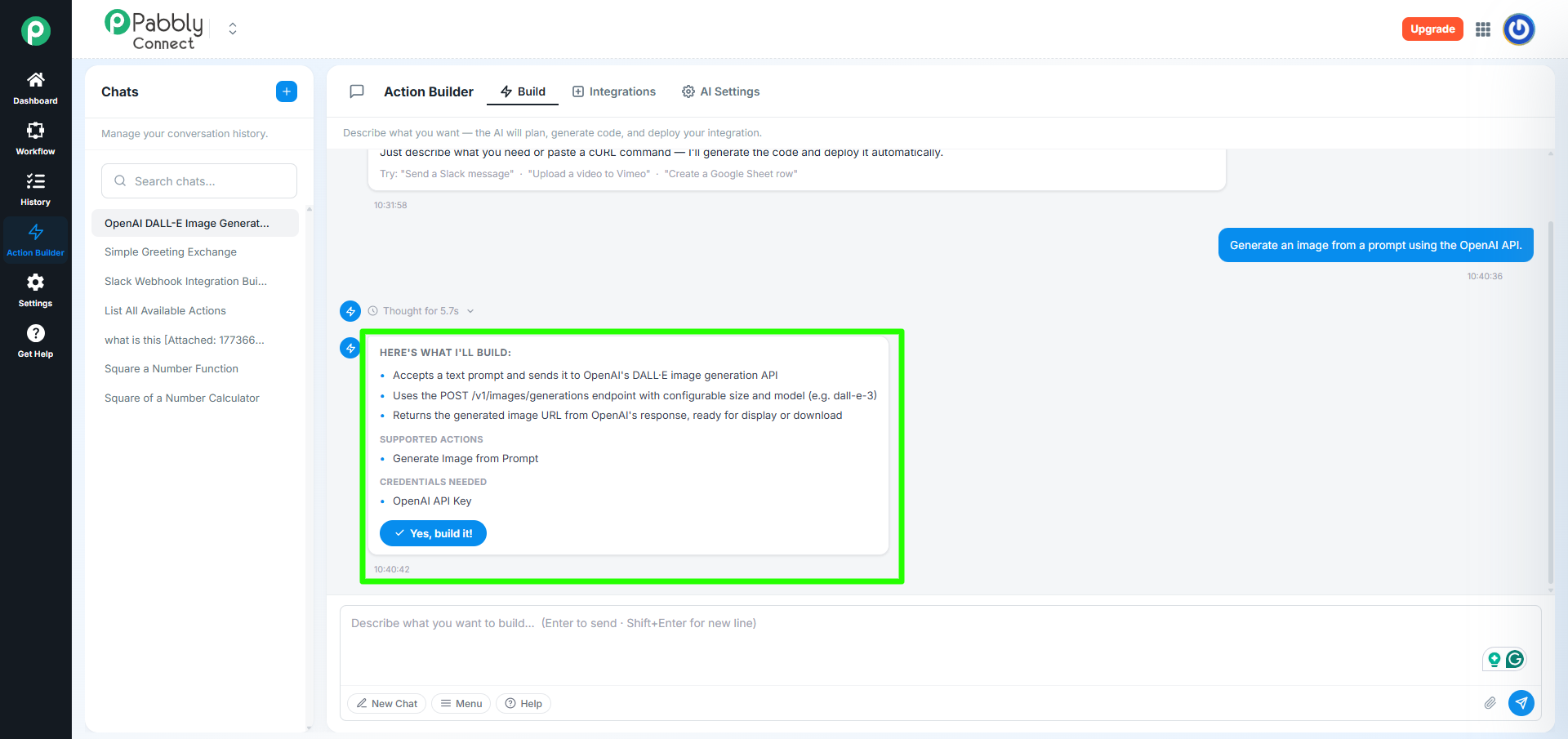Click the chat bubble icon beside Action Builder

[x=357, y=91]
